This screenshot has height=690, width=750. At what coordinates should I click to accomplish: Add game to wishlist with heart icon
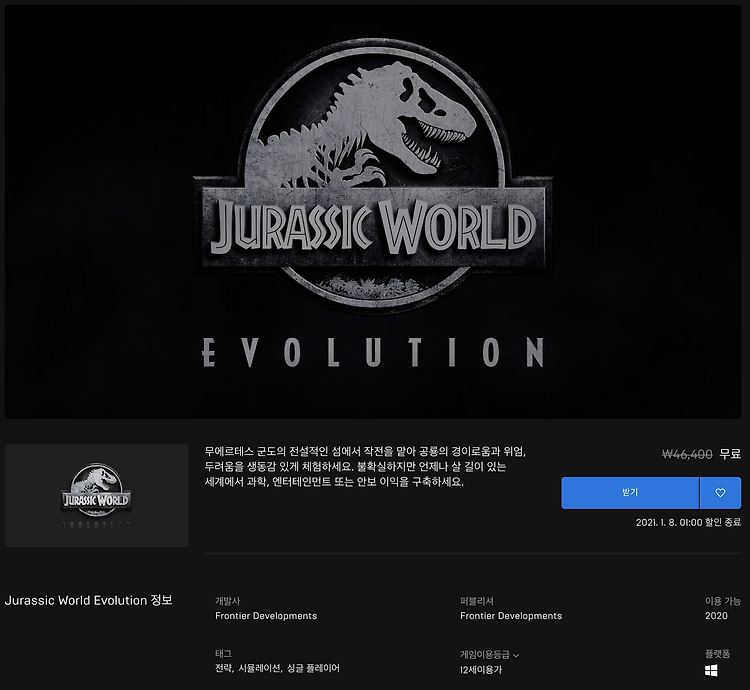[720, 493]
